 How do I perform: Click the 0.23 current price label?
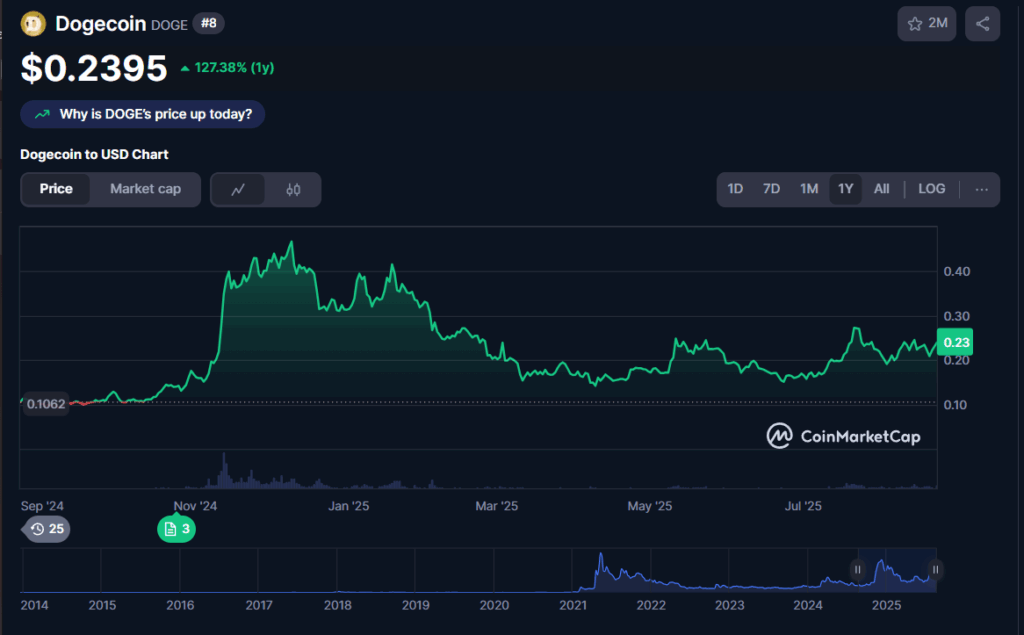click(x=955, y=342)
